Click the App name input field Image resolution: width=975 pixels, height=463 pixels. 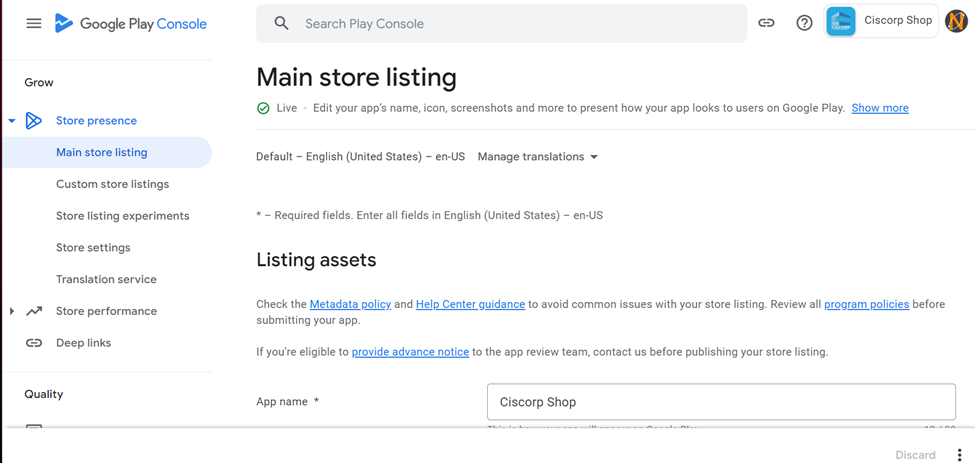coord(721,402)
